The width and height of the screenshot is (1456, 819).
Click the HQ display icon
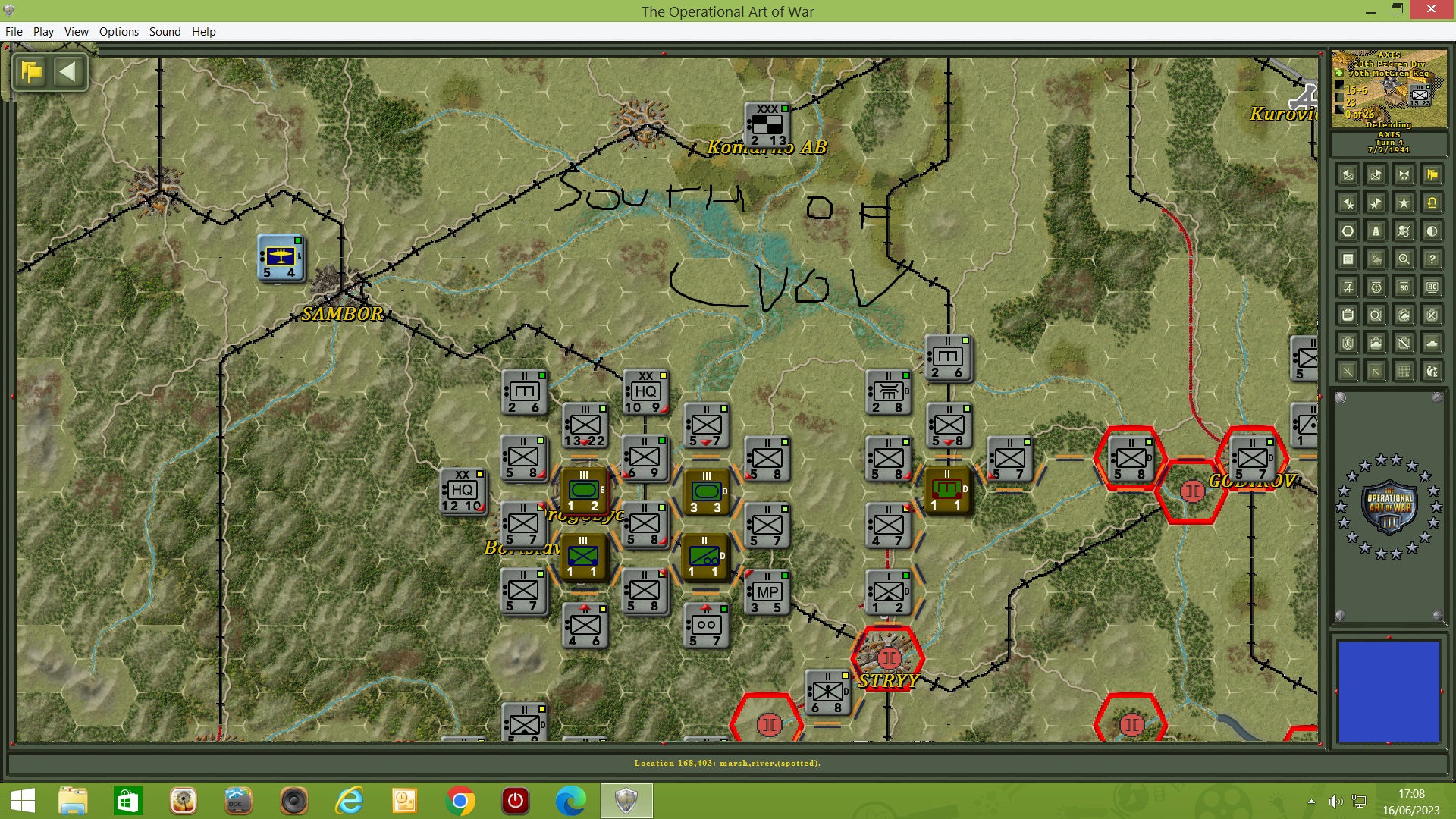[1432, 287]
